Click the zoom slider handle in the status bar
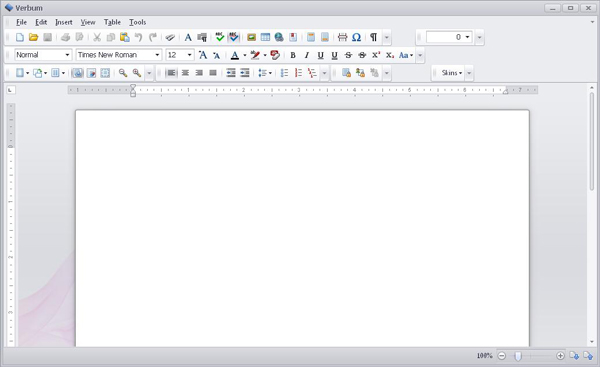This screenshot has width=600, height=367. click(518, 356)
